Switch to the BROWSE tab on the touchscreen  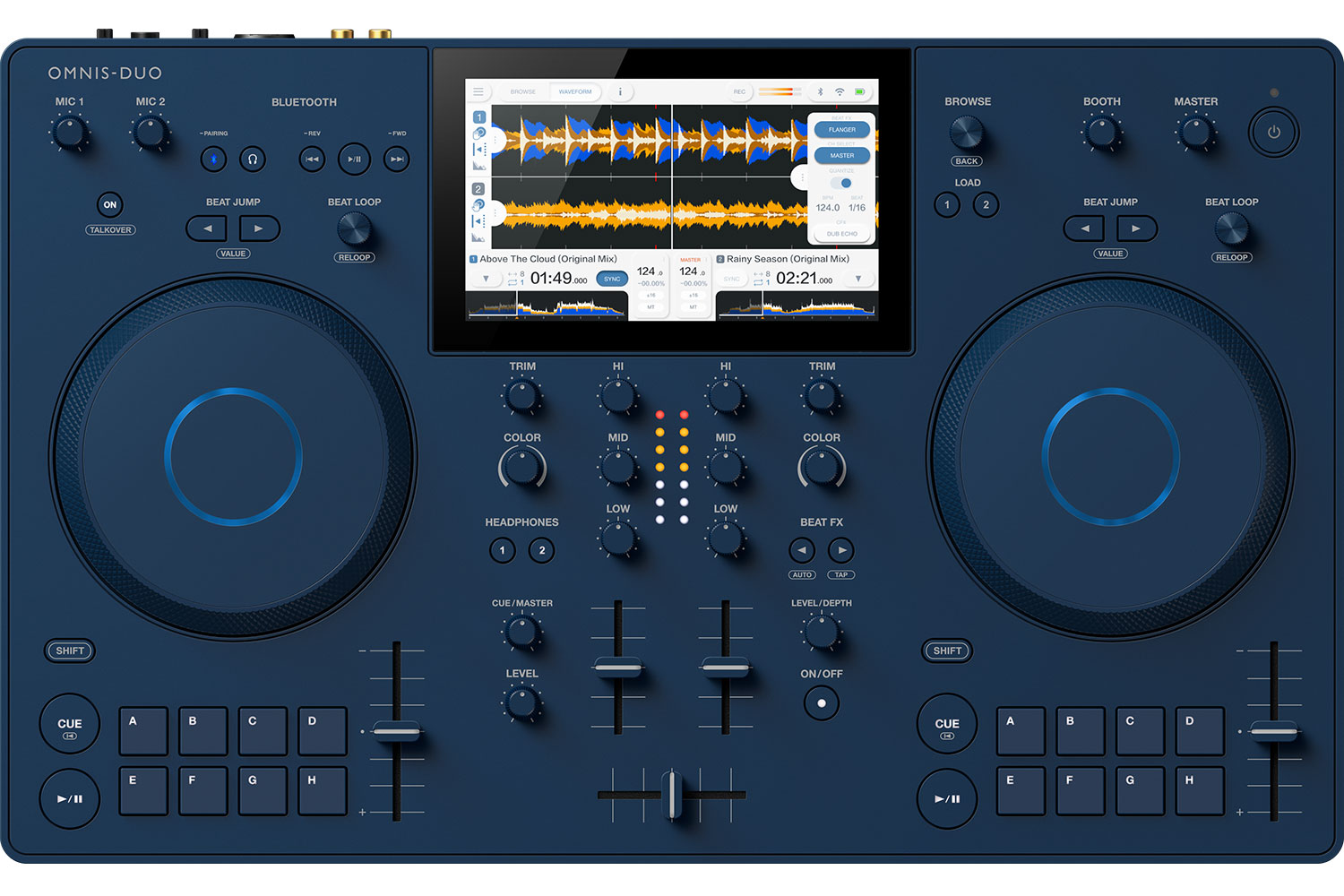(523, 91)
